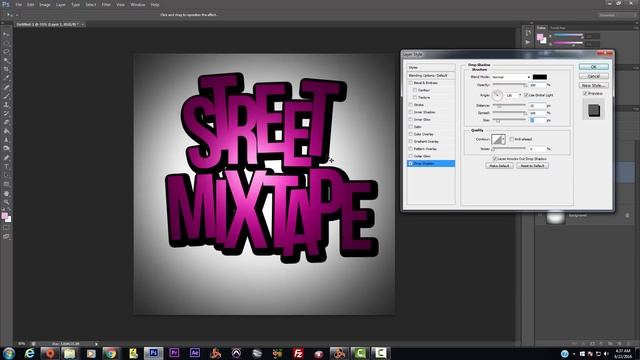Click the Angle dial control
This screenshot has height=360, width=640.
click(x=497, y=96)
